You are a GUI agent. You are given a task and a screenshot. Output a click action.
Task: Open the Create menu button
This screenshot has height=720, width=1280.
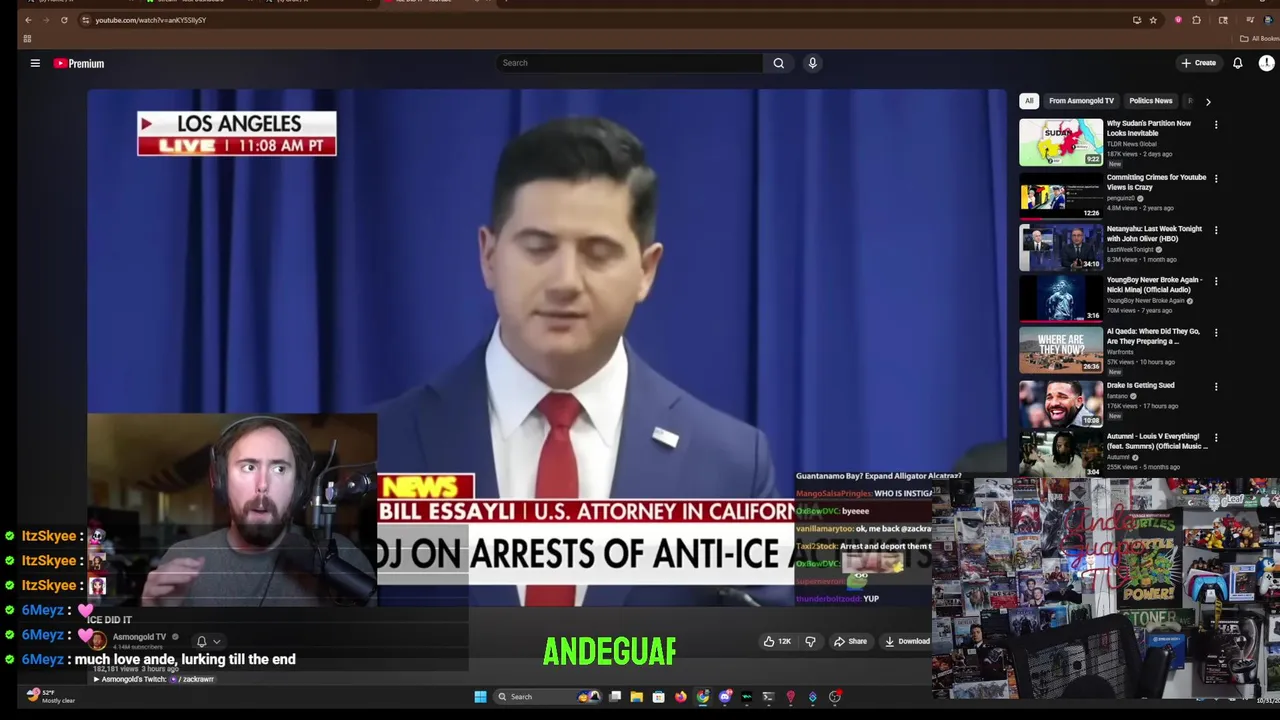[x=1198, y=63]
